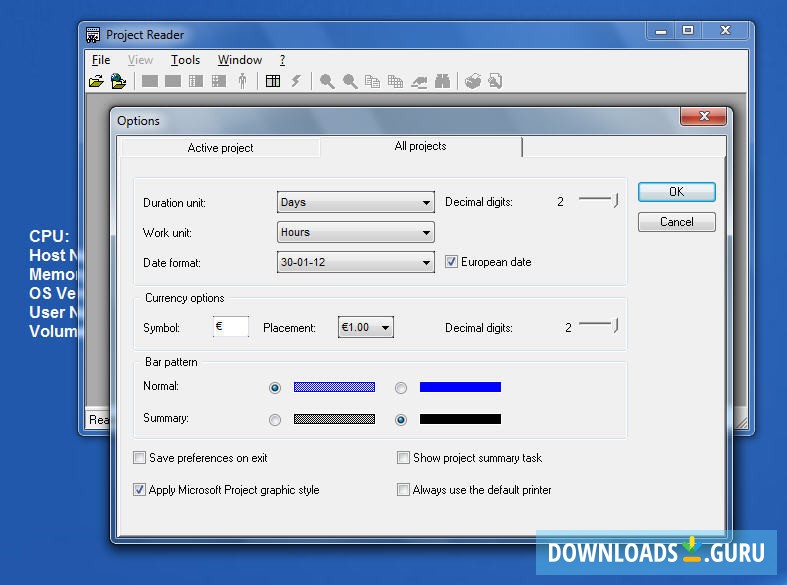The image size is (787, 585).
Task: Click the open file folder icon
Action: (96, 81)
